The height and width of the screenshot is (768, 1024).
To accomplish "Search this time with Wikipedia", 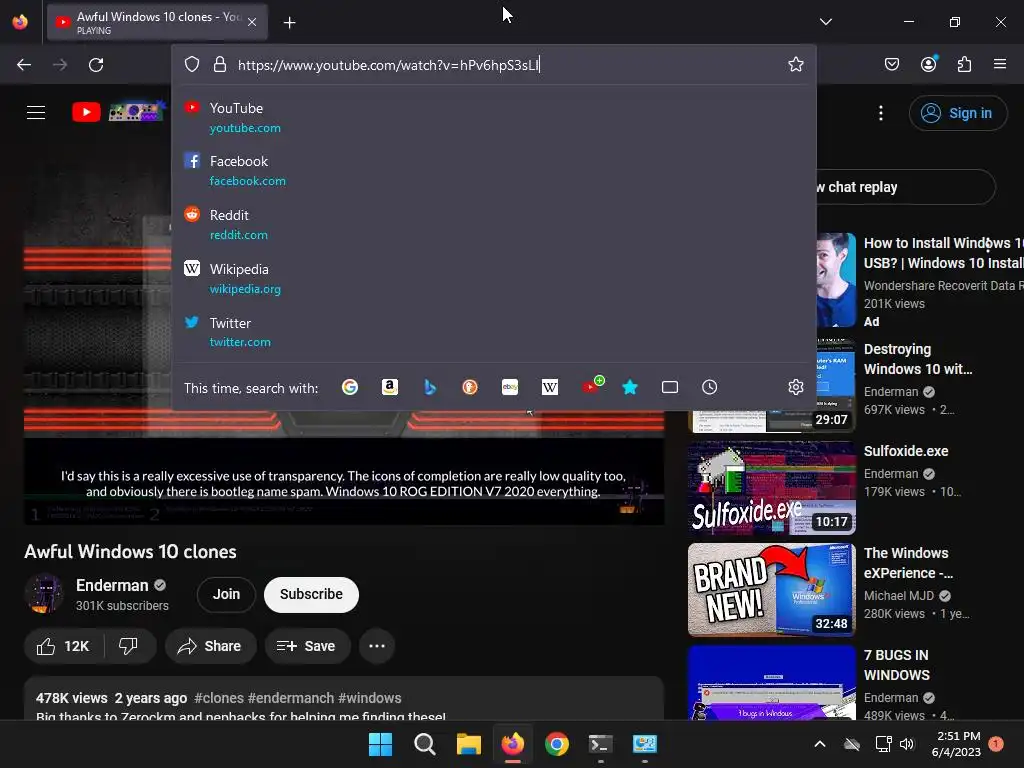I will click(x=550, y=387).
